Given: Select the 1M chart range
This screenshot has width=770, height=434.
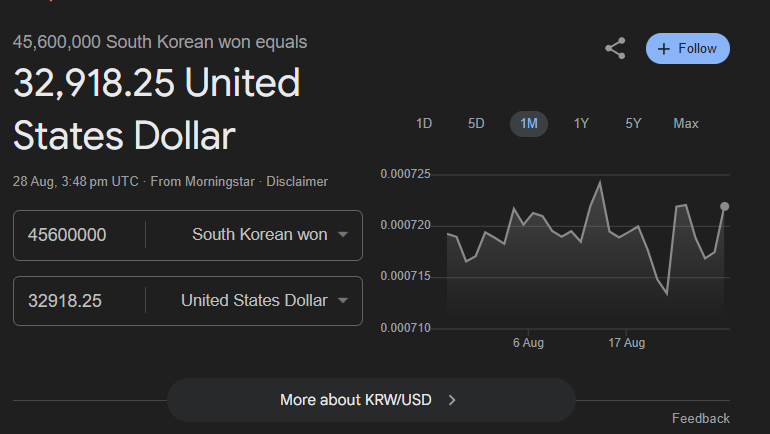Looking at the screenshot, I should [529, 124].
